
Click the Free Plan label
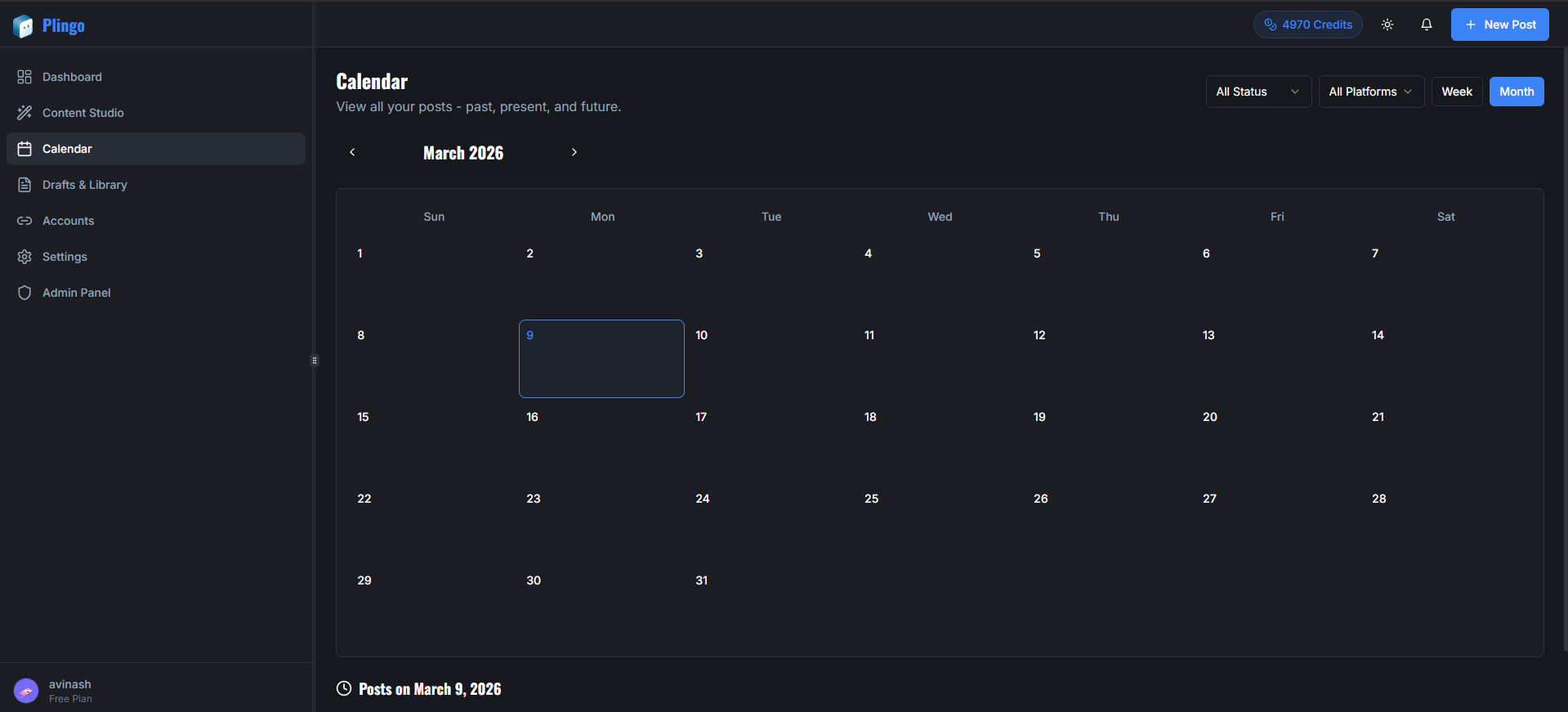point(70,699)
